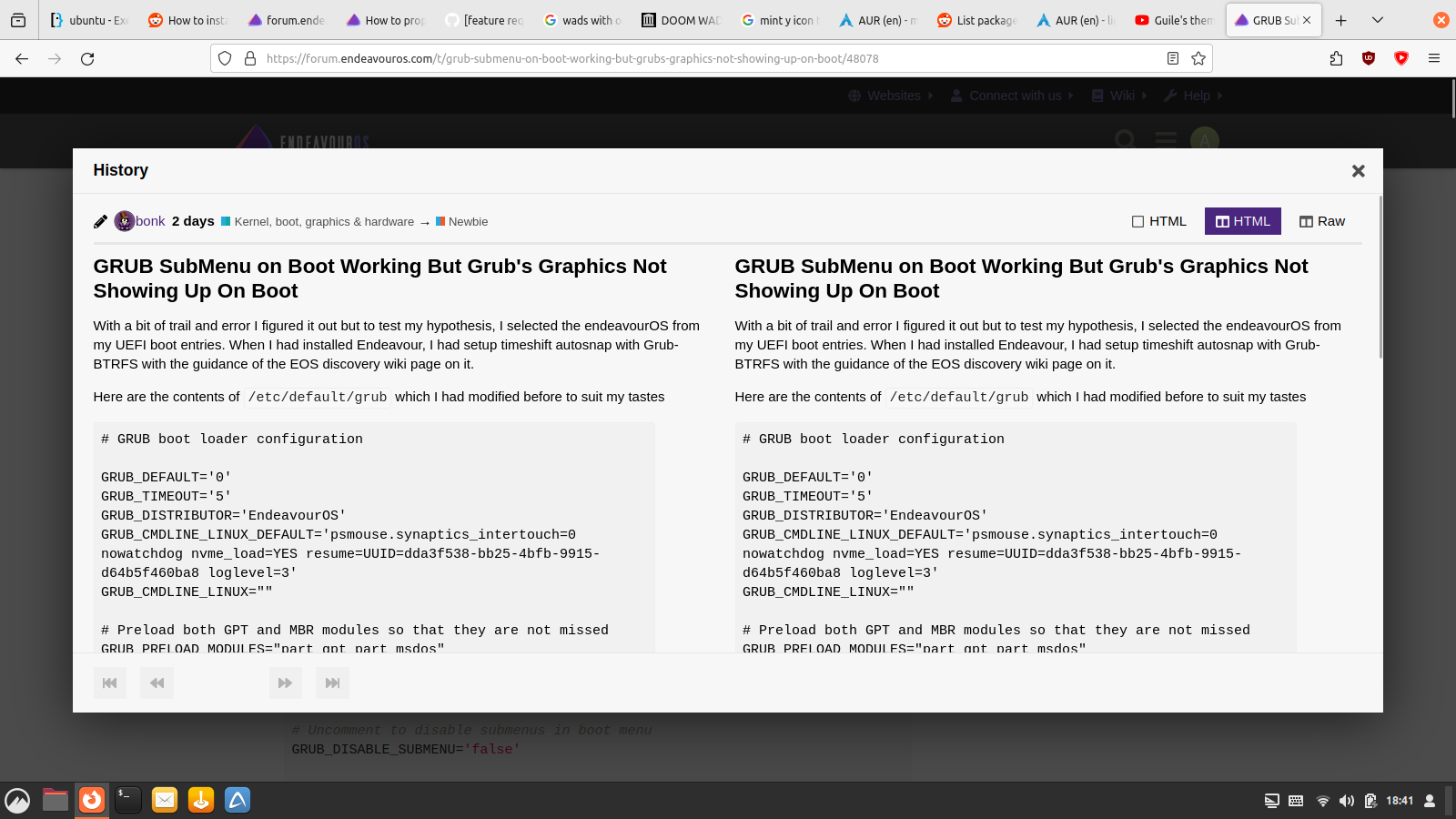Image resolution: width=1456 pixels, height=819 pixels.
Task: Open the forum hamburger menu
Action: 1166,139
